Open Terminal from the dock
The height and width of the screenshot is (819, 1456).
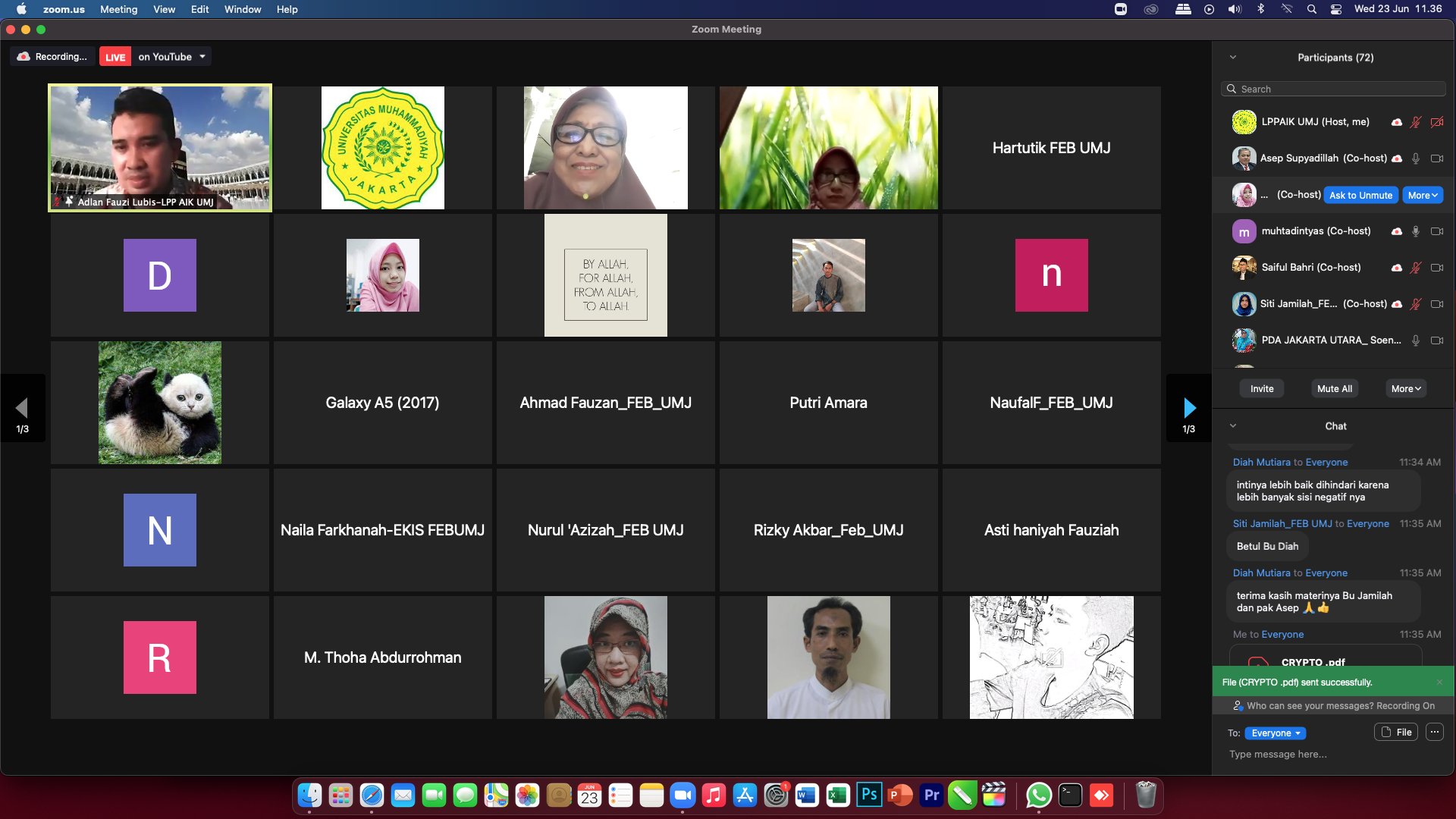pos(1070,795)
